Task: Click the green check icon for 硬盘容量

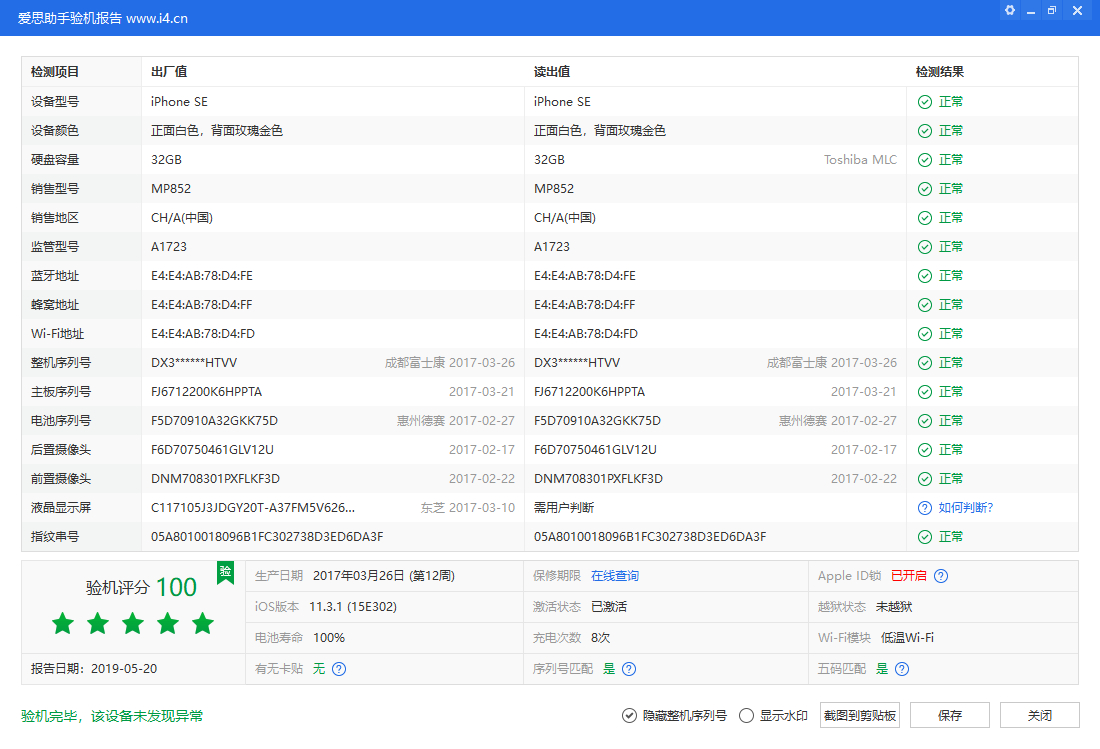Action: [x=925, y=160]
